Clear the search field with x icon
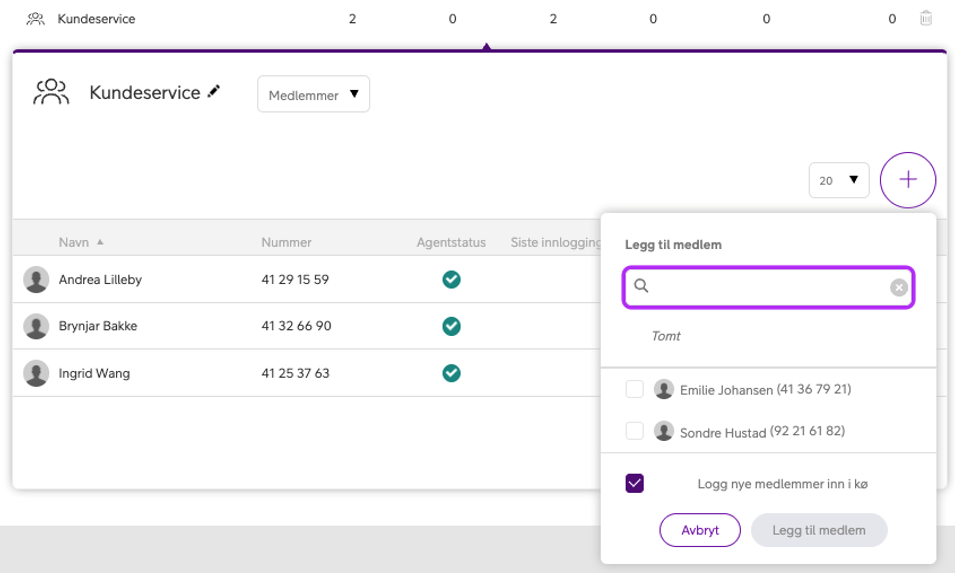 coord(898,287)
